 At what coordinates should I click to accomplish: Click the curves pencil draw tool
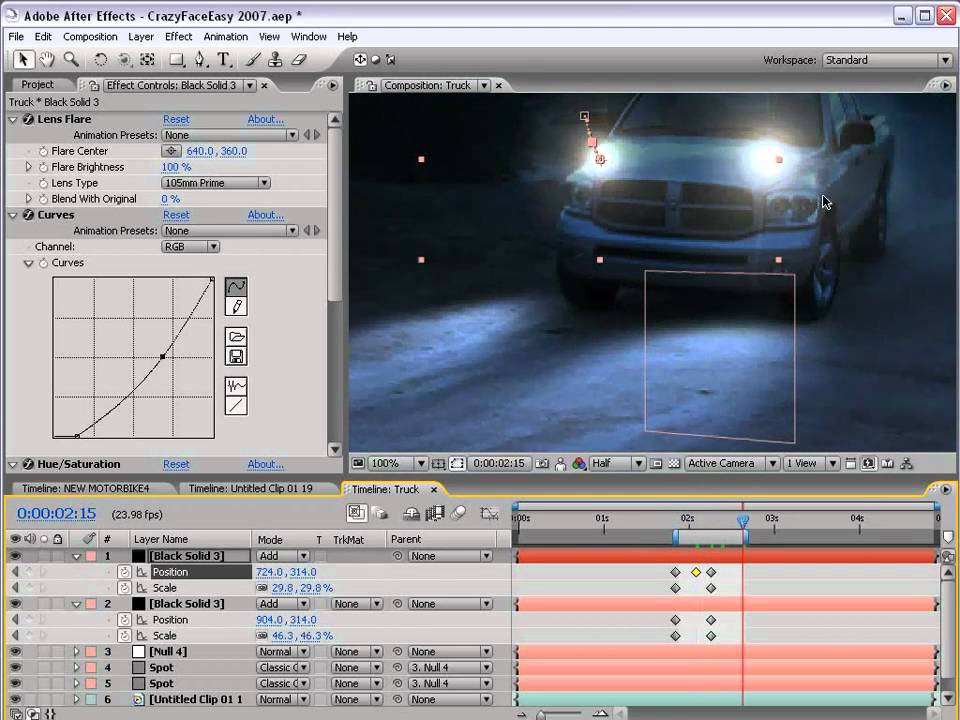pos(237,307)
